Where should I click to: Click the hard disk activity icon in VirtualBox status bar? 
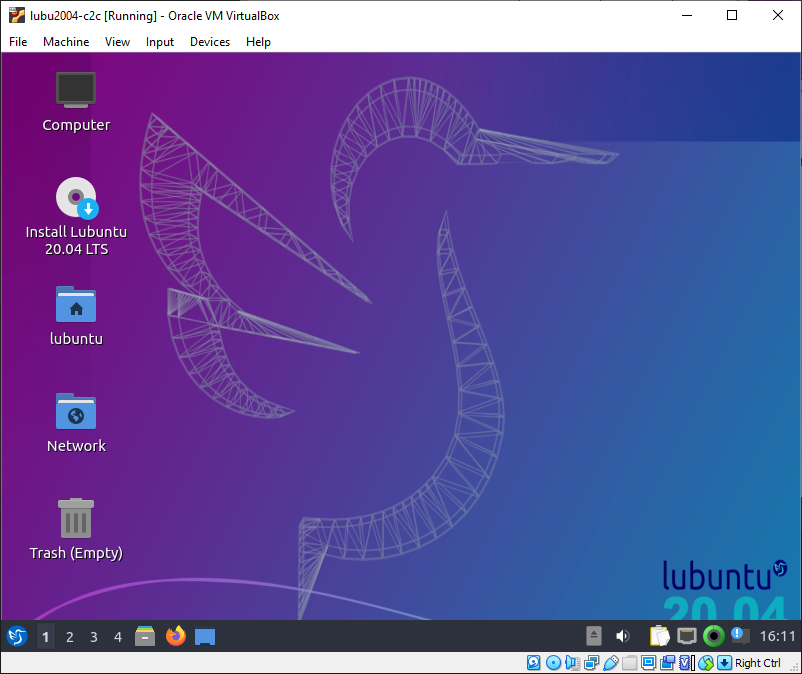(x=533, y=663)
